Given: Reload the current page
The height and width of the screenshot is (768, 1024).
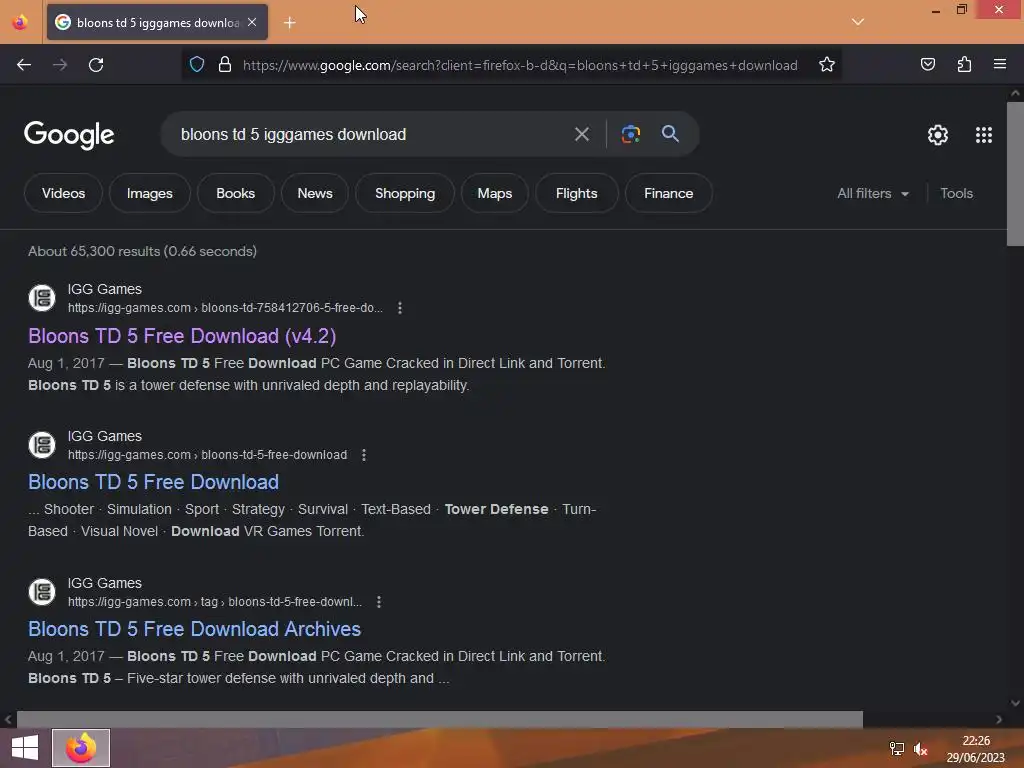Looking at the screenshot, I should 96,65.
